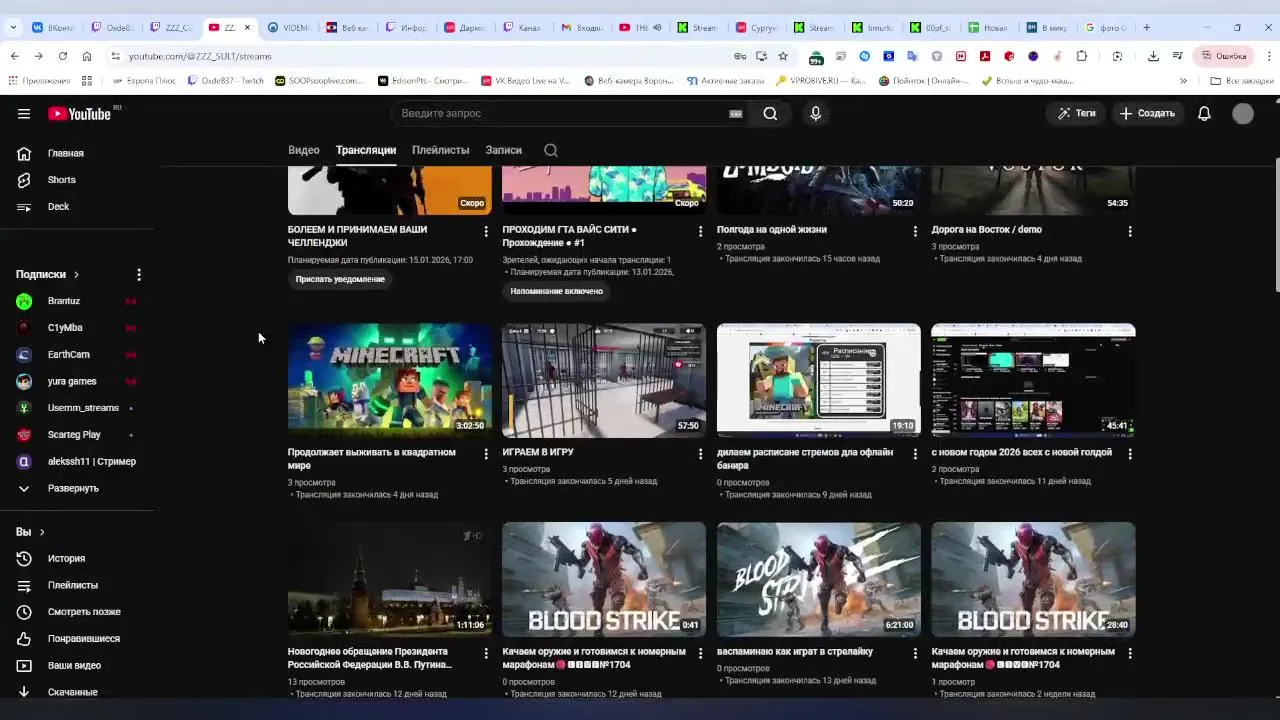Open options for ИГРАЕМ В ИГРУ video
Image resolution: width=1280 pixels, height=720 pixels.
(x=700, y=454)
